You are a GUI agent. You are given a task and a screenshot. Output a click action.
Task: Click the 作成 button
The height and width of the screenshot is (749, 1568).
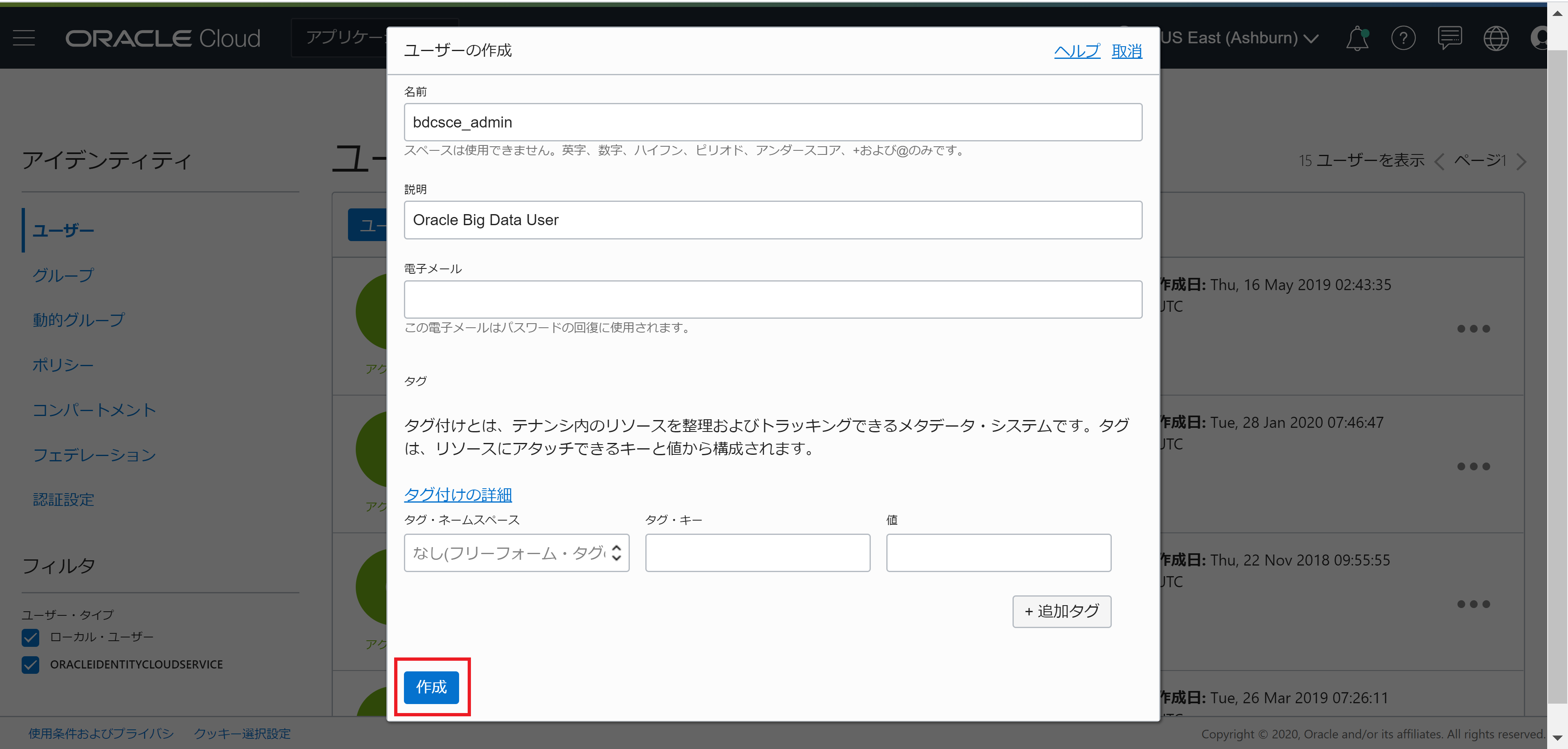click(x=431, y=687)
